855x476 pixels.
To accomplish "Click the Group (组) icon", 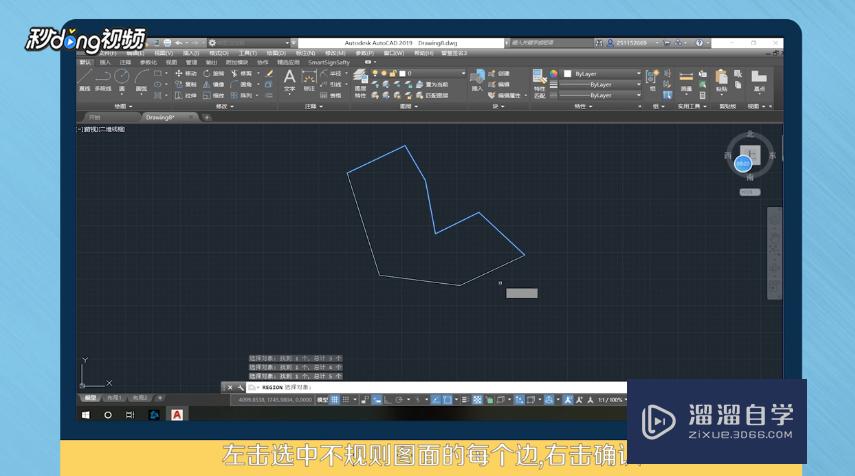I will [x=652, y=80].
